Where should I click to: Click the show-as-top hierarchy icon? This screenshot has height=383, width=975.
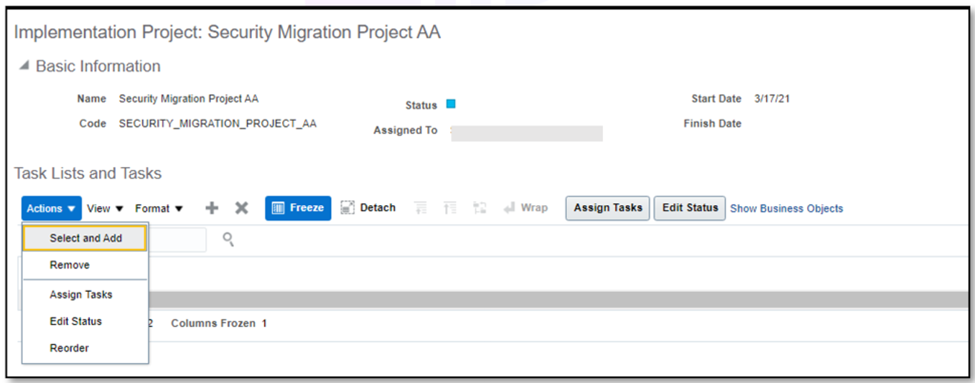(479, 208)
